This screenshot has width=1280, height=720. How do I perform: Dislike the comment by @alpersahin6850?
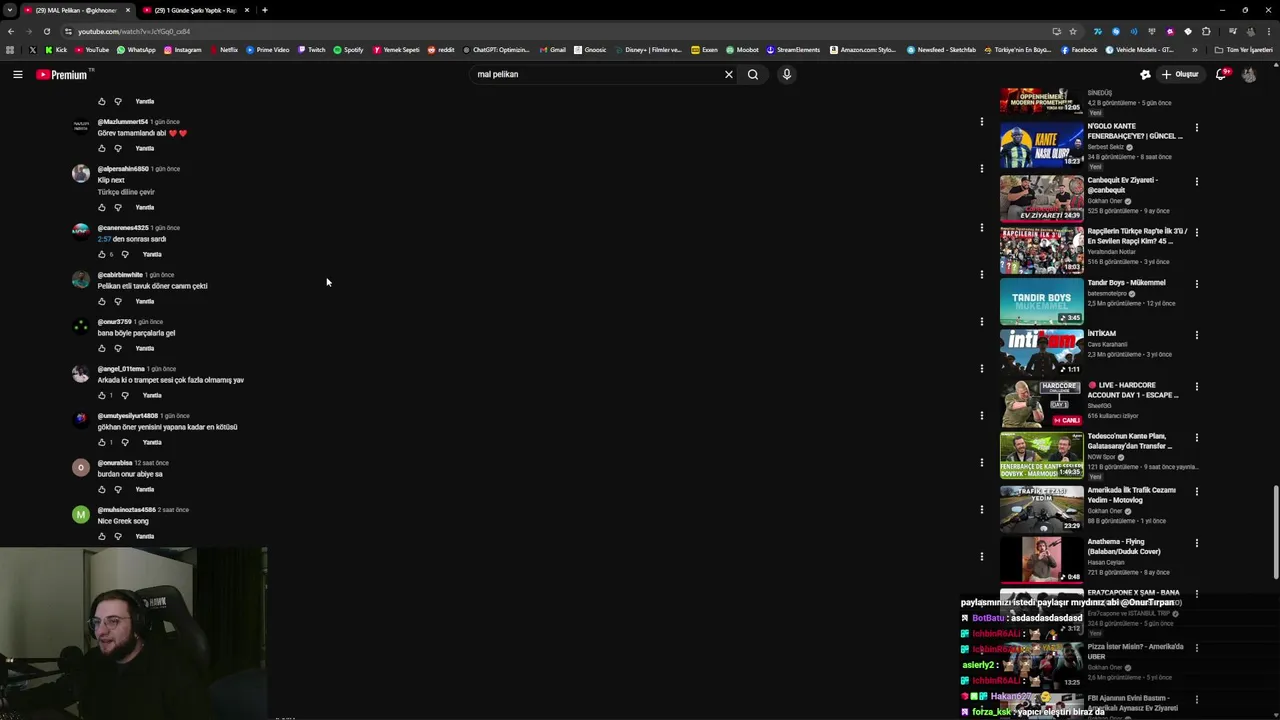tap(118, 207)
